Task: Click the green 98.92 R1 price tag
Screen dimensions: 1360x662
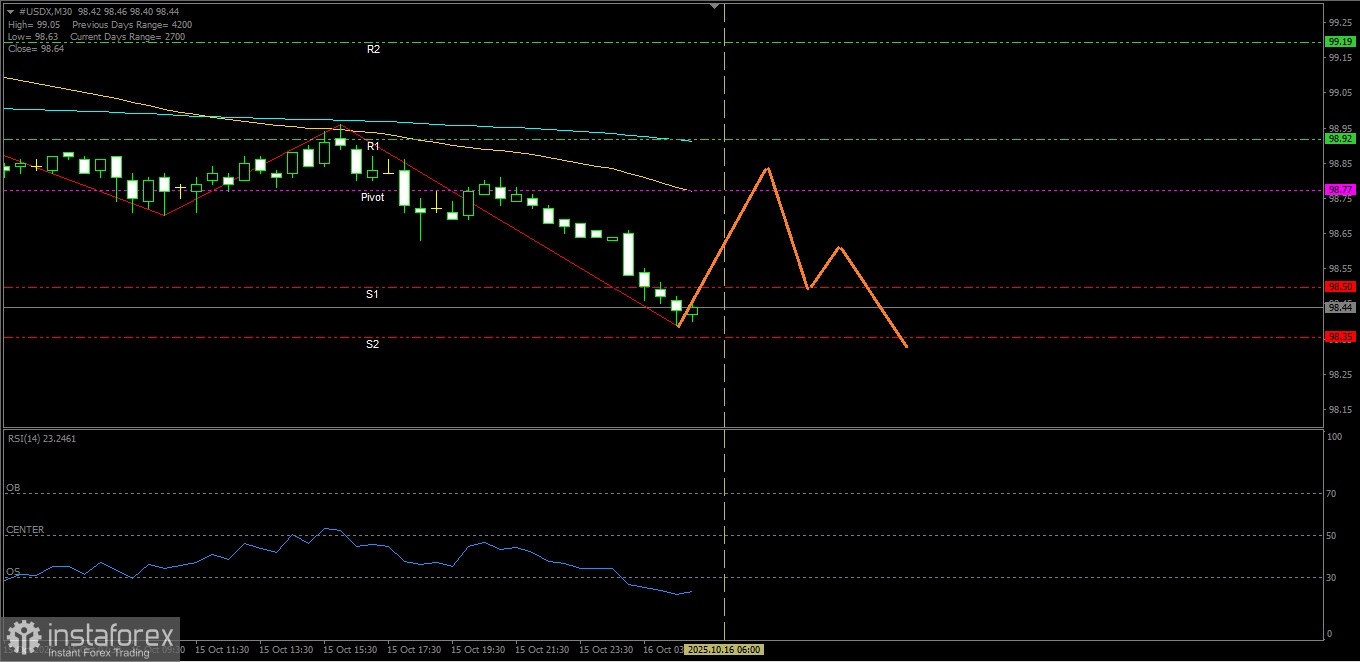Action: pyautogui.click(x=1339, y=139)
